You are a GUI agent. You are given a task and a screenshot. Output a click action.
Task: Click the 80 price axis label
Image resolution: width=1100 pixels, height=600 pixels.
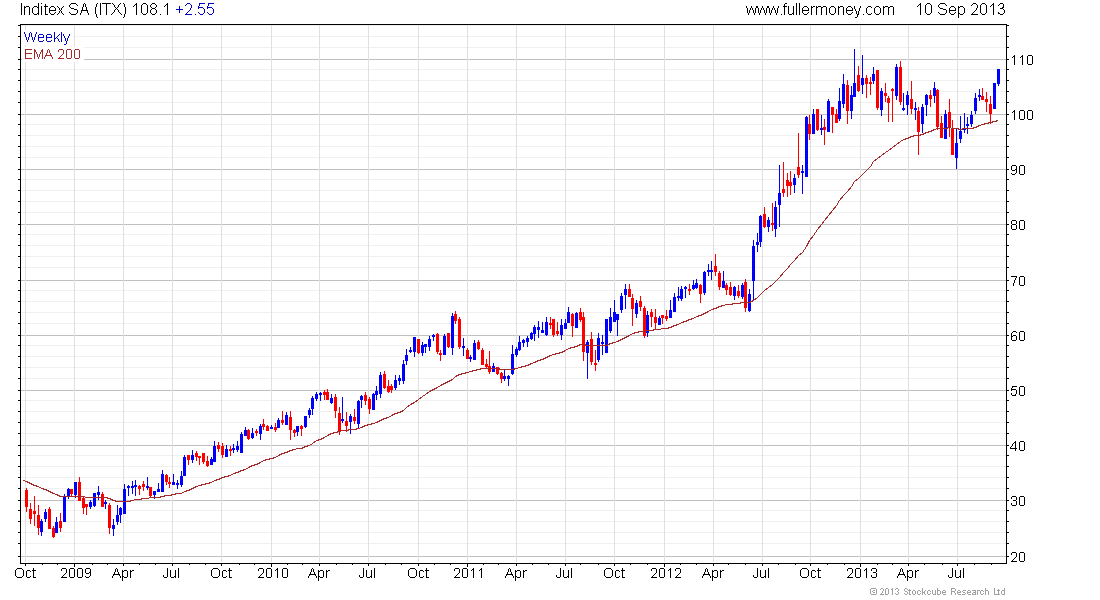point(1018,225)
